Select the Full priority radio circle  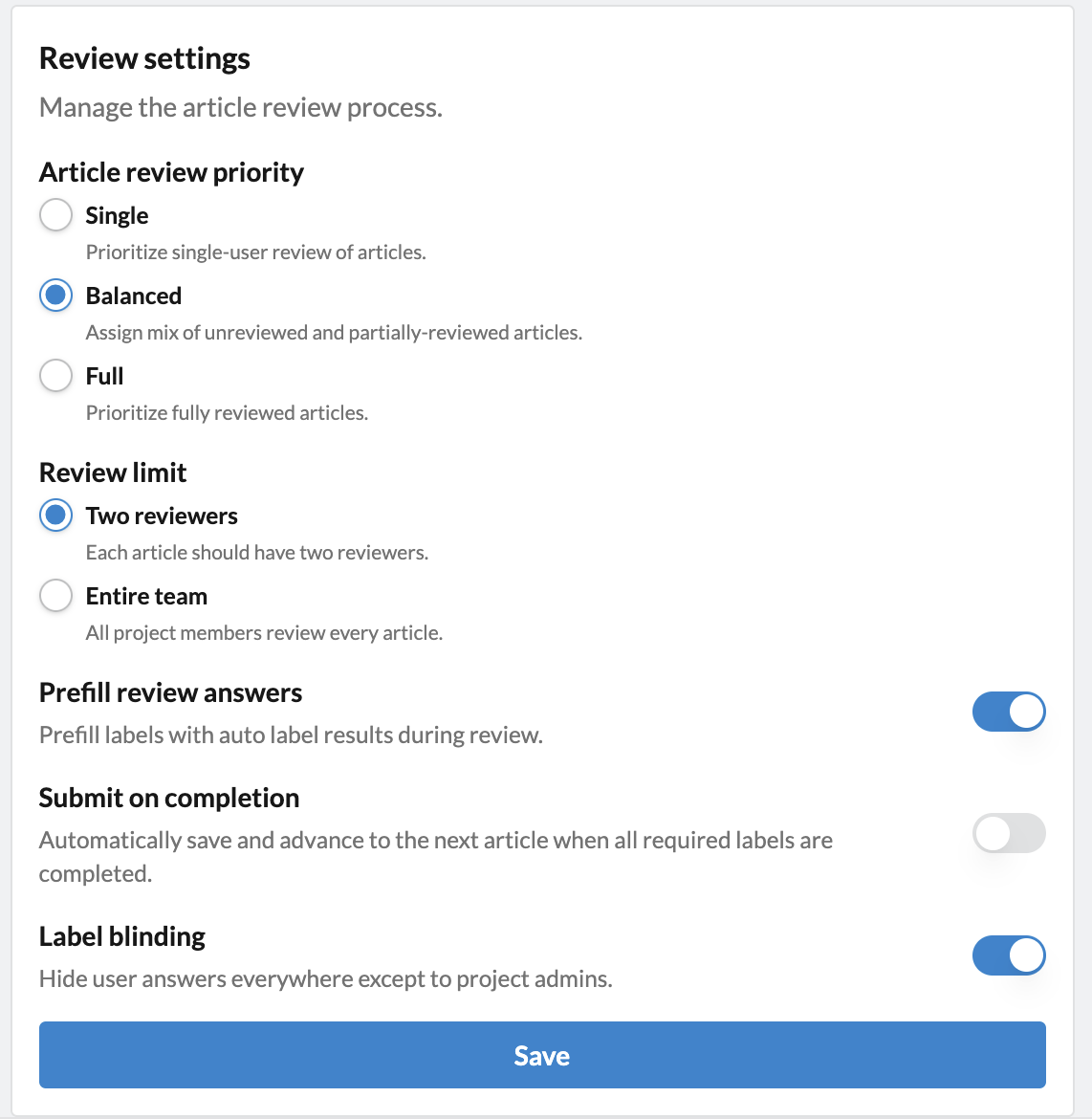tap(55, 375)
